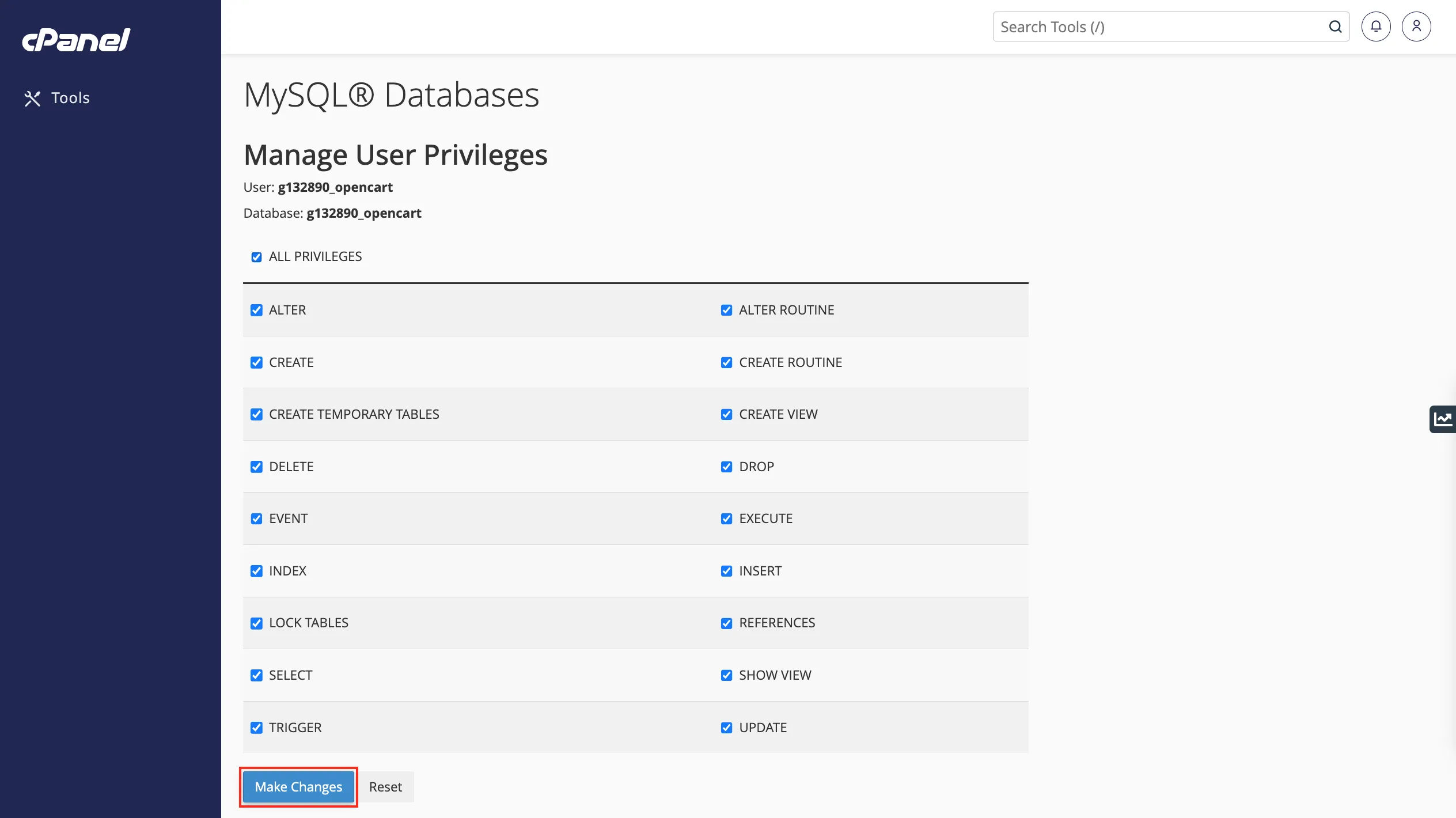This screenshot has width=1456, height=818.
Task: Click the username g132890_opencart text
Action: click(x=335, y=188)
